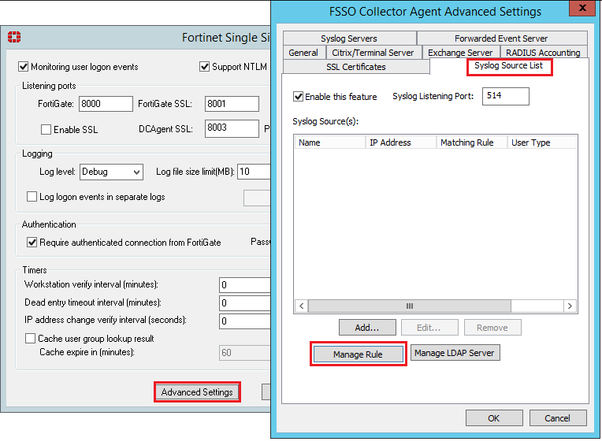Switch to the Syslog Servers tab
Image resolution: width=602 pixels, height=441 pixels.
pyautogui.click(x=349, y=38)
